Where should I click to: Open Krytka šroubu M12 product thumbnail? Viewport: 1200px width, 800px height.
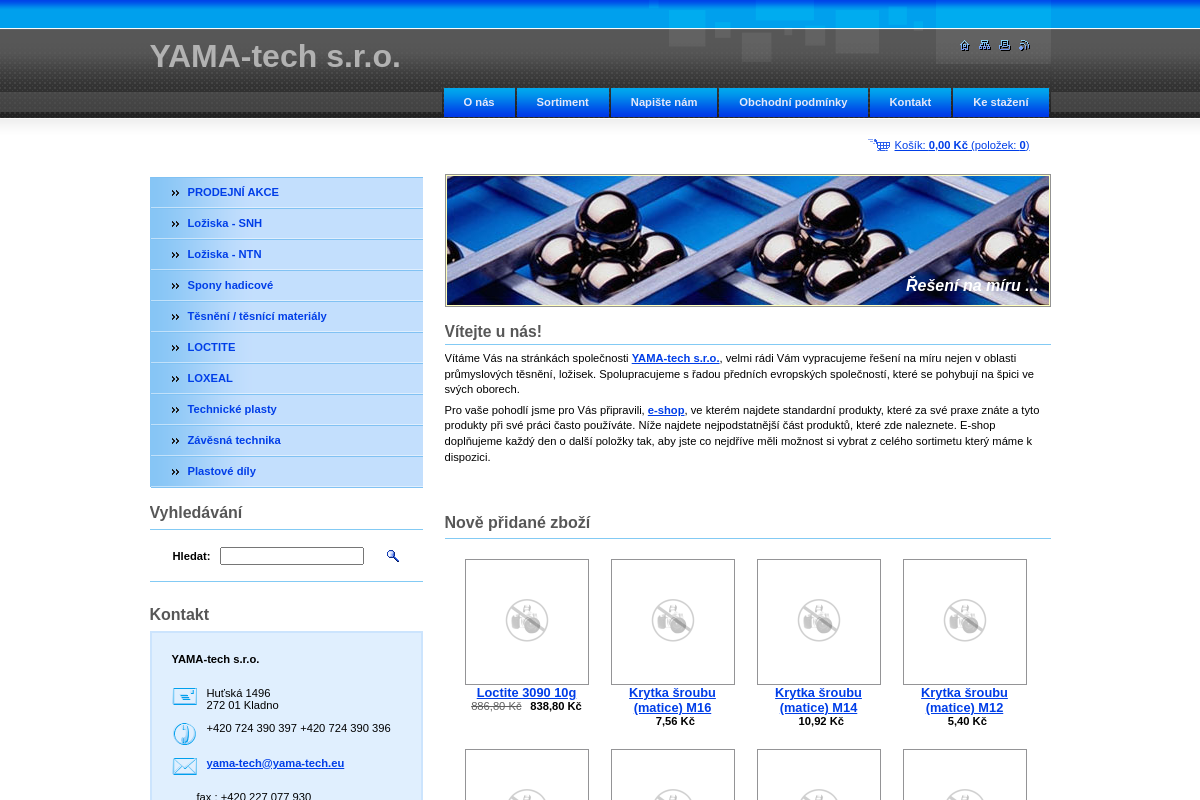pos(965,622)
